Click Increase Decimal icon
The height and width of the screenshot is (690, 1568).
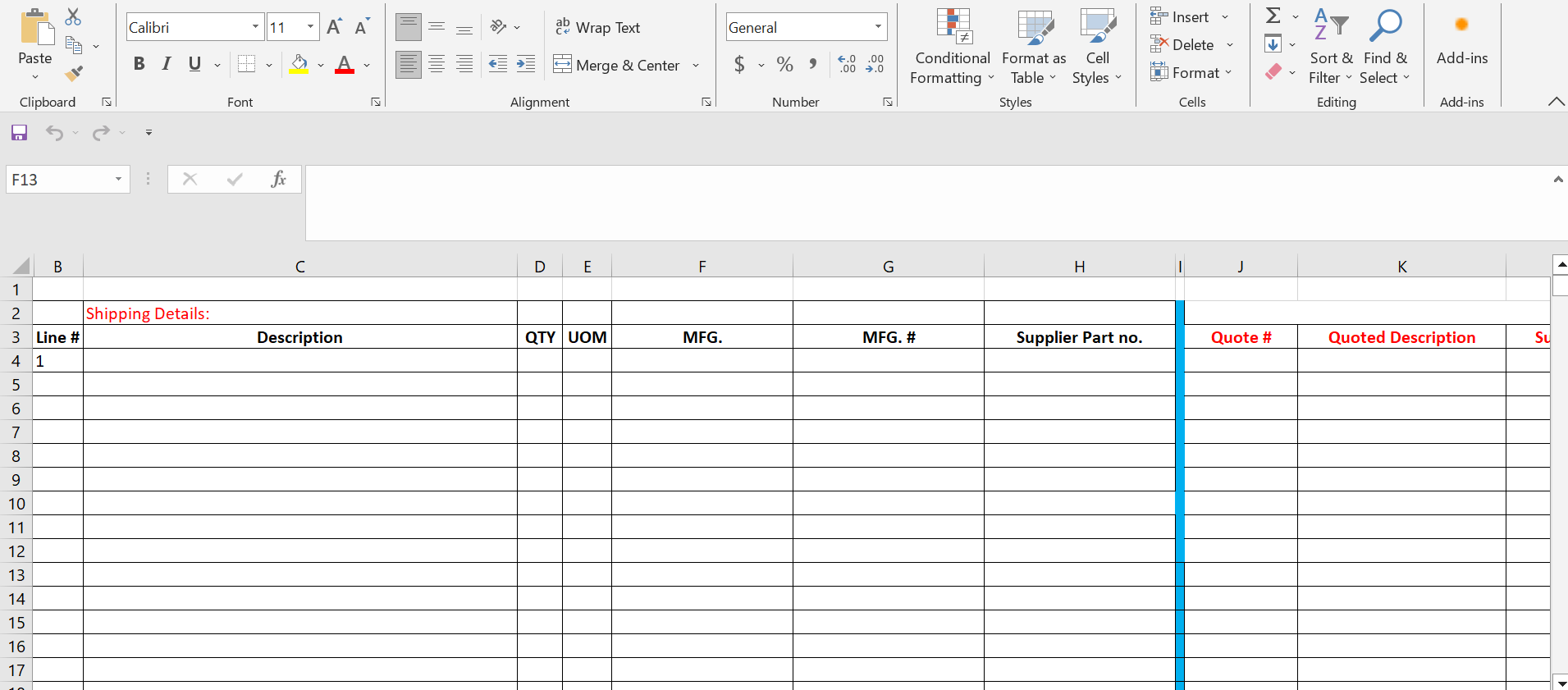coord(847,64)
